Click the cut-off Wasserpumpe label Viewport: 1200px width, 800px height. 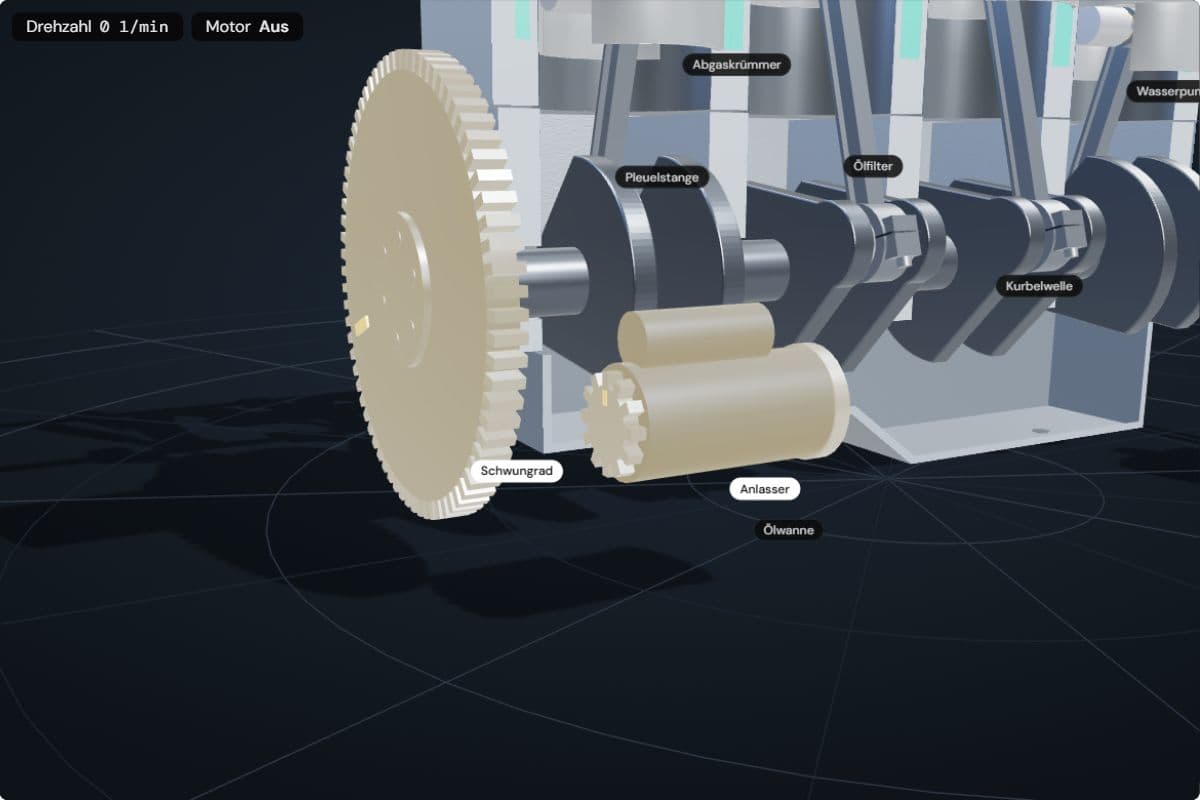tap(1164, 91)
